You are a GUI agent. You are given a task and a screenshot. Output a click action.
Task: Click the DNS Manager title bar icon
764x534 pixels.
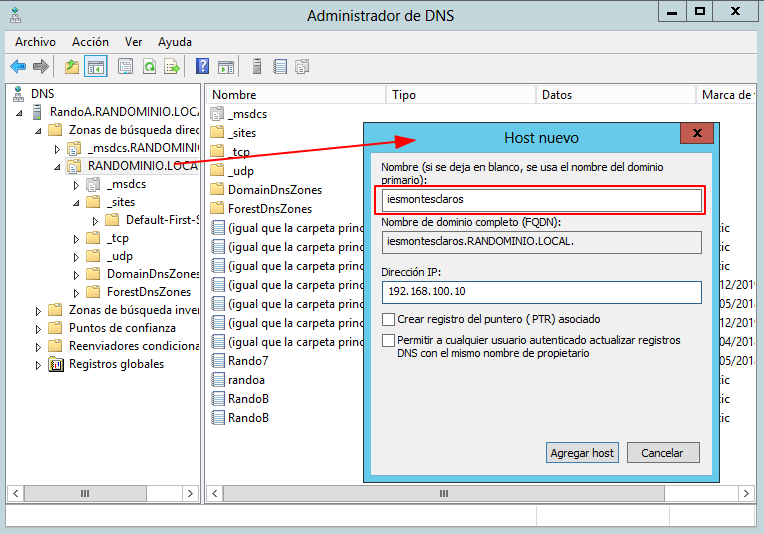tap(16, 16)
